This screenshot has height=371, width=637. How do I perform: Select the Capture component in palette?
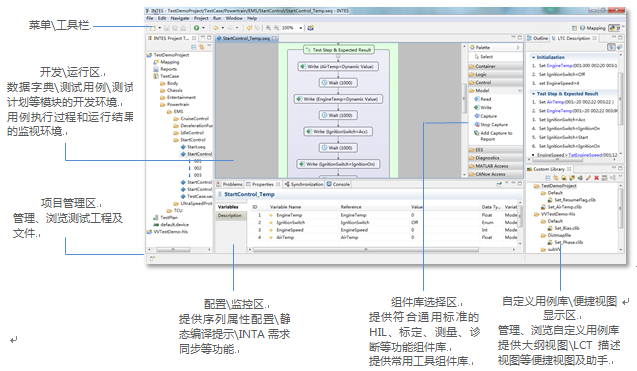(485, 116)
